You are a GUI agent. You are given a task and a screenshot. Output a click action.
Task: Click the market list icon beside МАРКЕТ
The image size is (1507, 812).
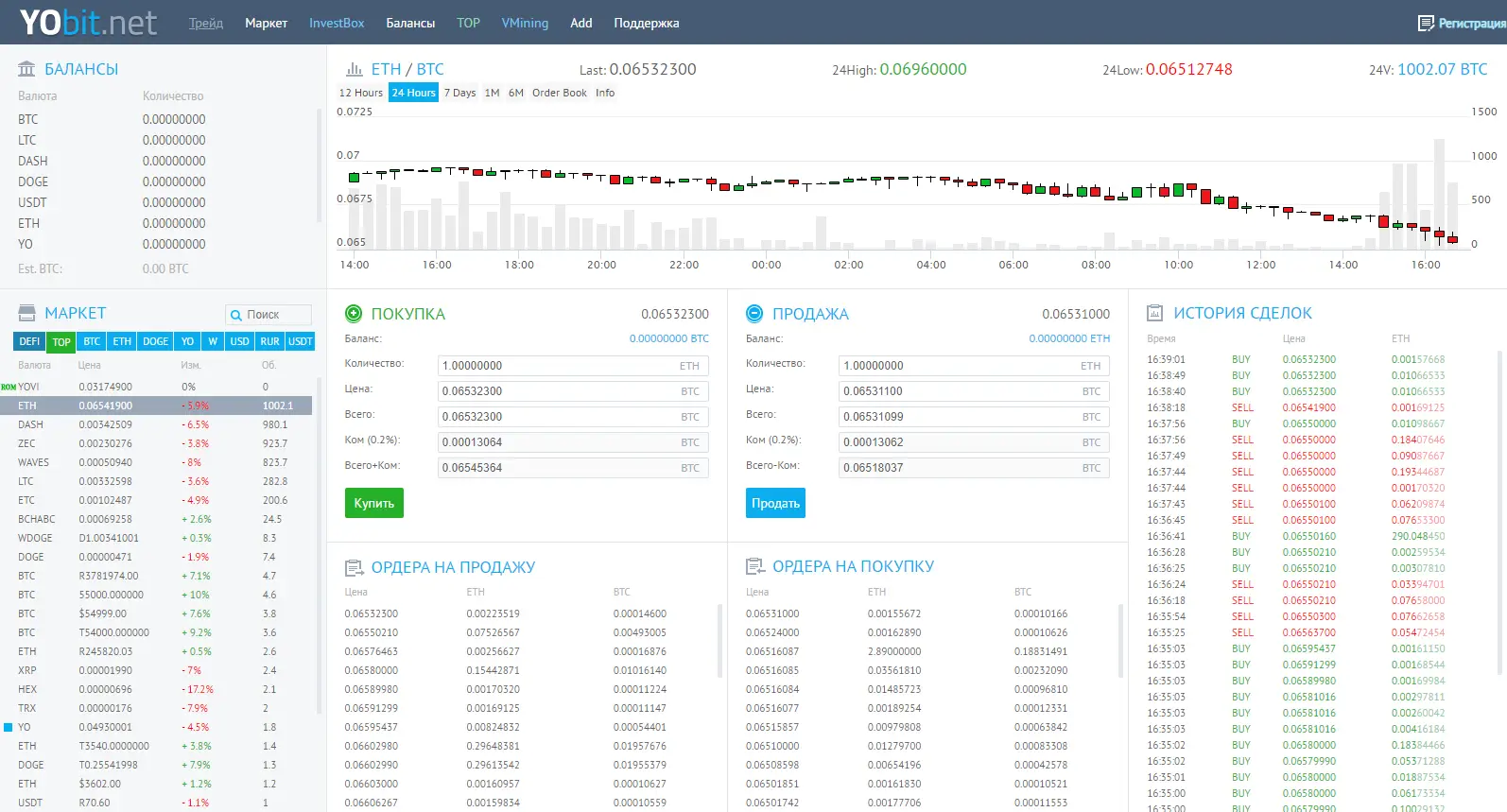[26, 313]
